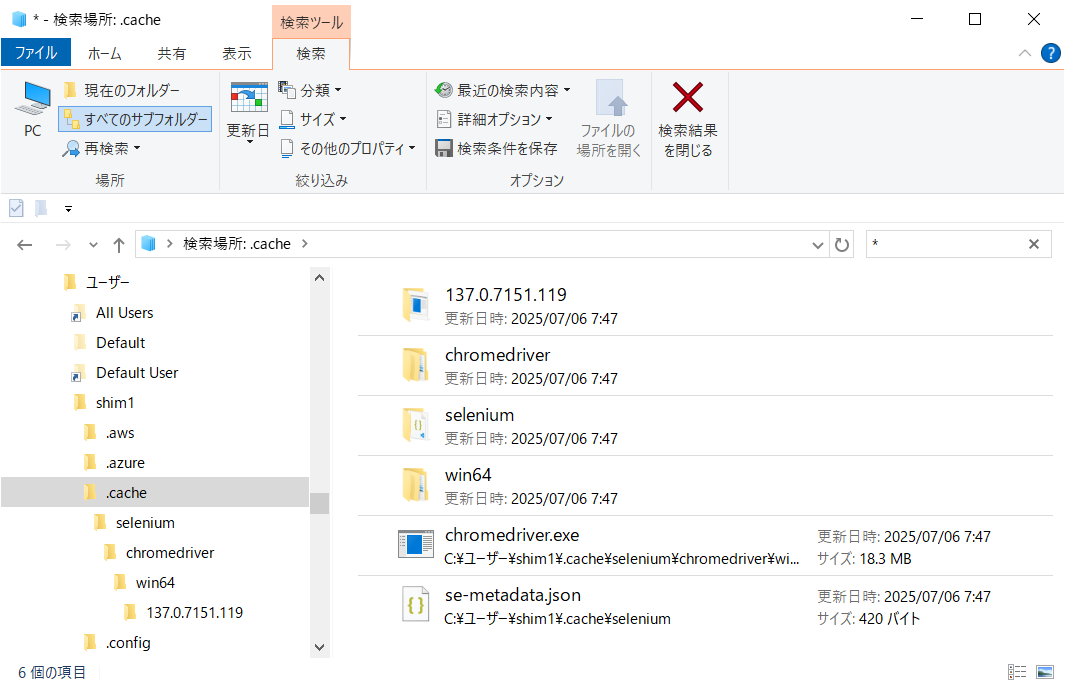Switch to the 表示 ribbon tab
Image resolution: width=1065 pixels, height=688 pixels.
(x=236, y=53)
